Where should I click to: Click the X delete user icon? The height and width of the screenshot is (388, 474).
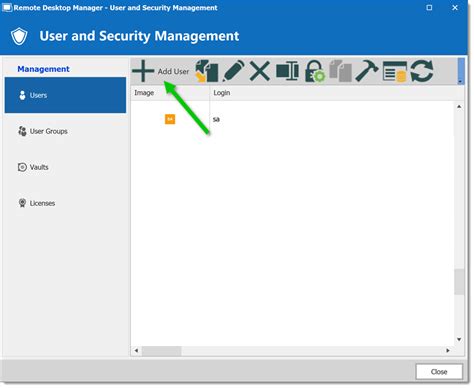[x=260, y=71]
